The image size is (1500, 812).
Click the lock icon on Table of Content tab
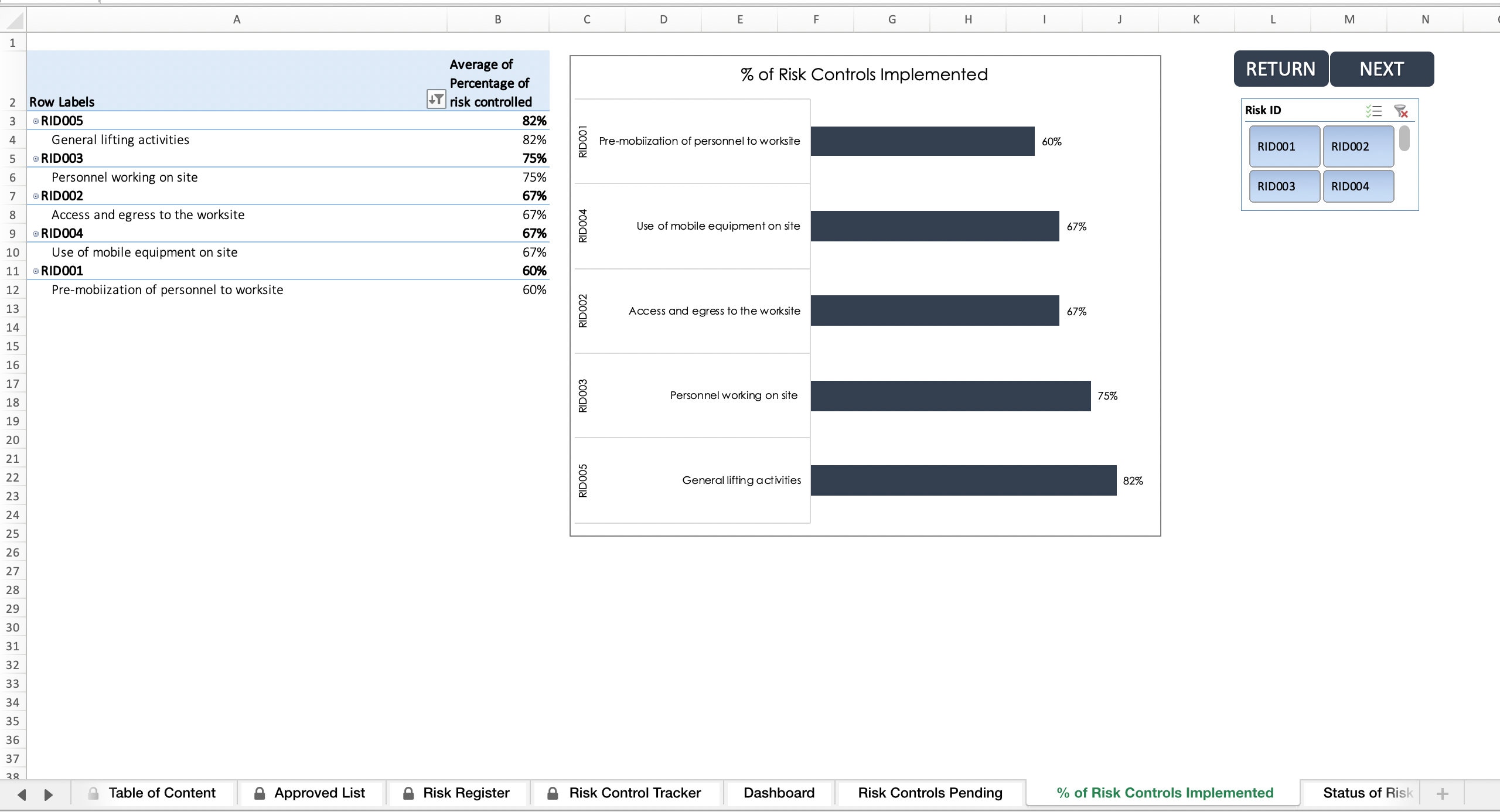pos(92,793)
